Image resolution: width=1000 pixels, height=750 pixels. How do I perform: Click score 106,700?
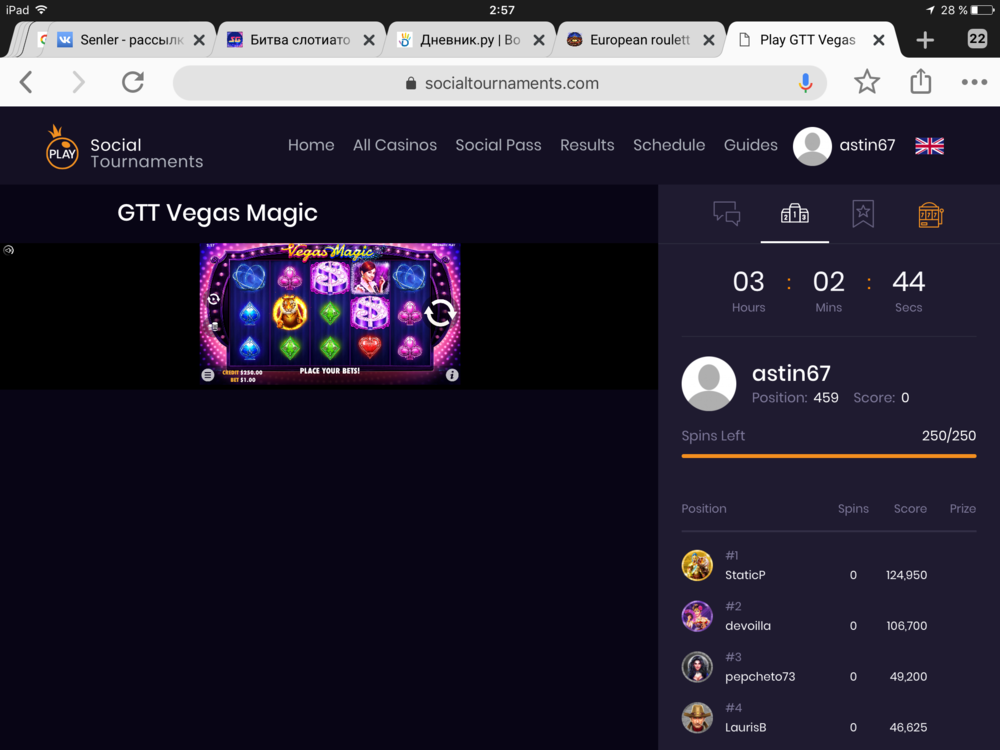tap(906, 626)
